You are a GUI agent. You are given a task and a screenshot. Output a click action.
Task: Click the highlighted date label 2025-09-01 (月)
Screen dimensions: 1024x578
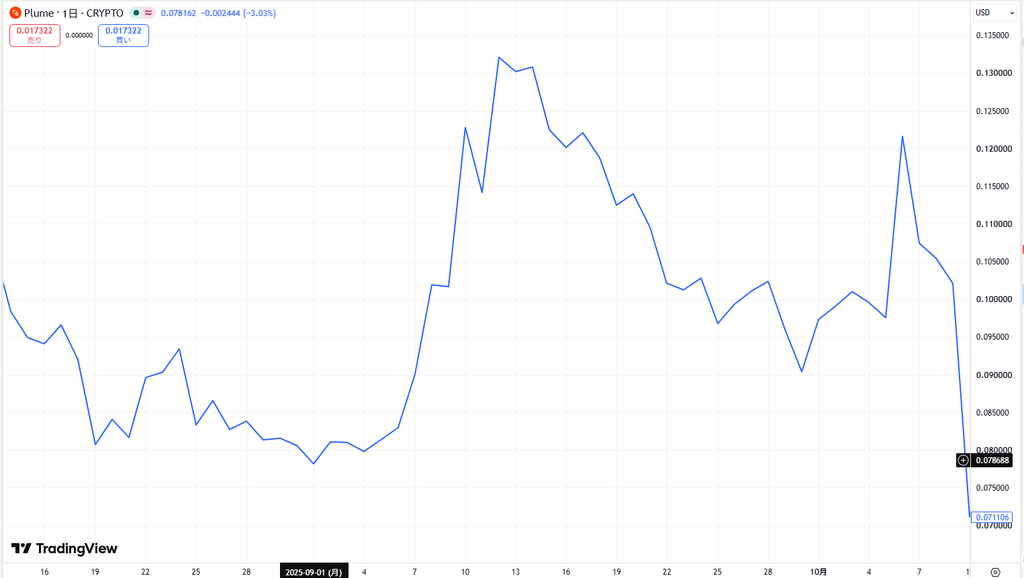314,571
